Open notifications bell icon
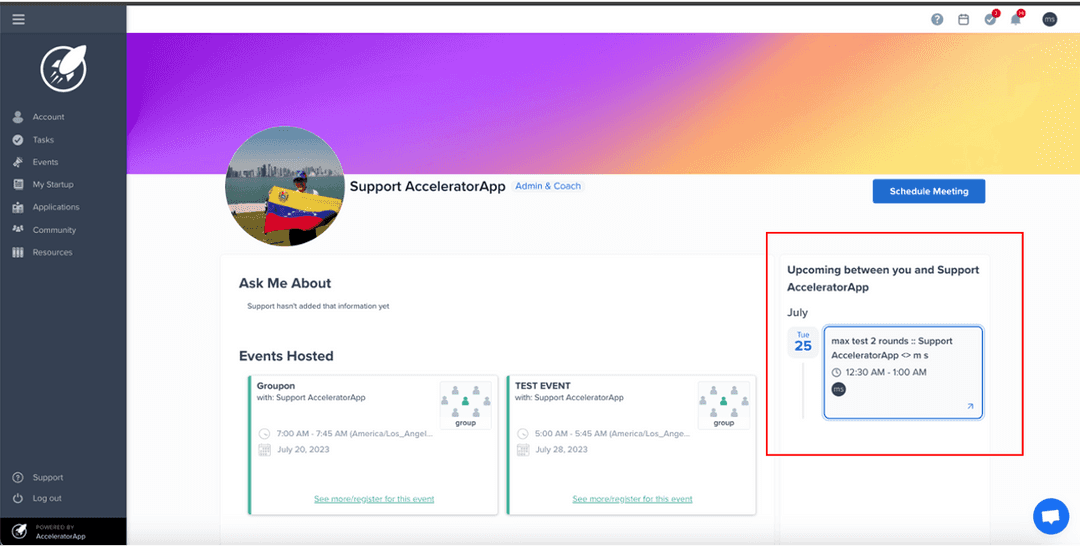 click(1017, 19)
